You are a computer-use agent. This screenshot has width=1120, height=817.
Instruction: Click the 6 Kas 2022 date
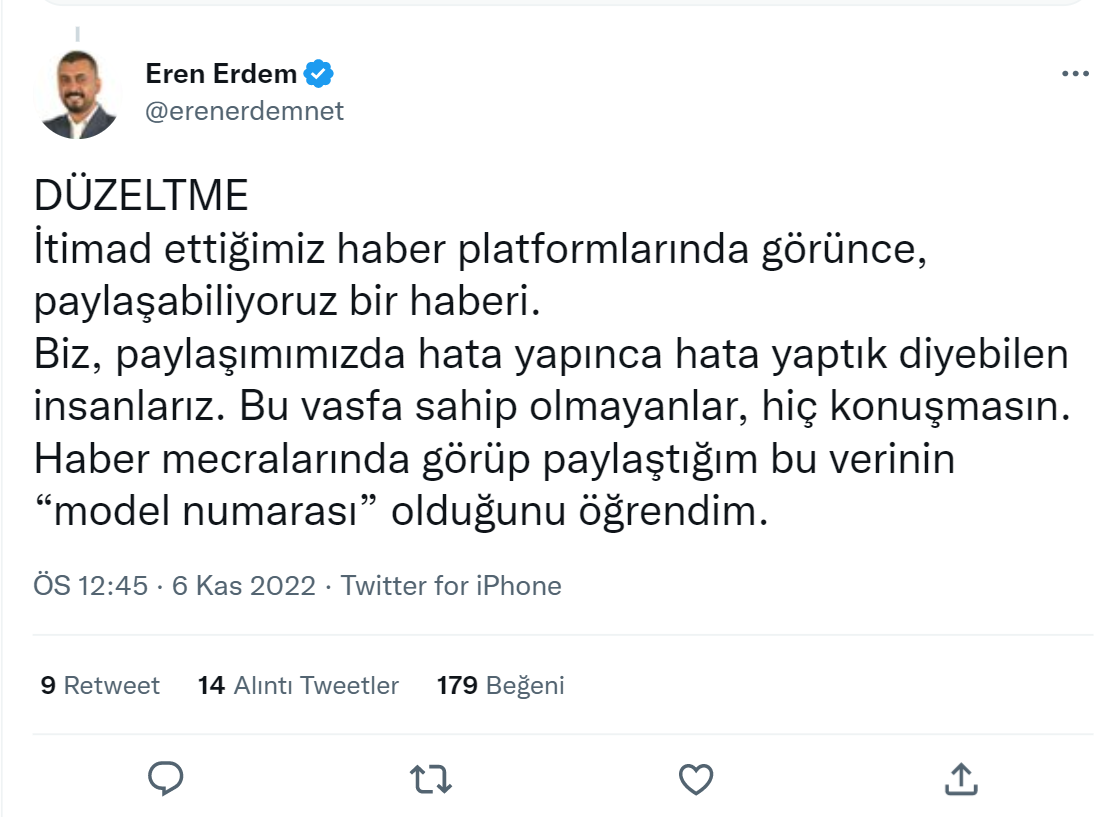click(x=244, y=585)
